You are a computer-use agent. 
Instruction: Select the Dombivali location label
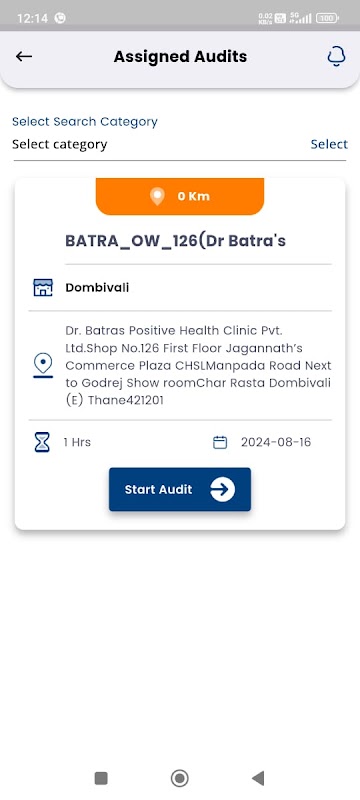97,288
